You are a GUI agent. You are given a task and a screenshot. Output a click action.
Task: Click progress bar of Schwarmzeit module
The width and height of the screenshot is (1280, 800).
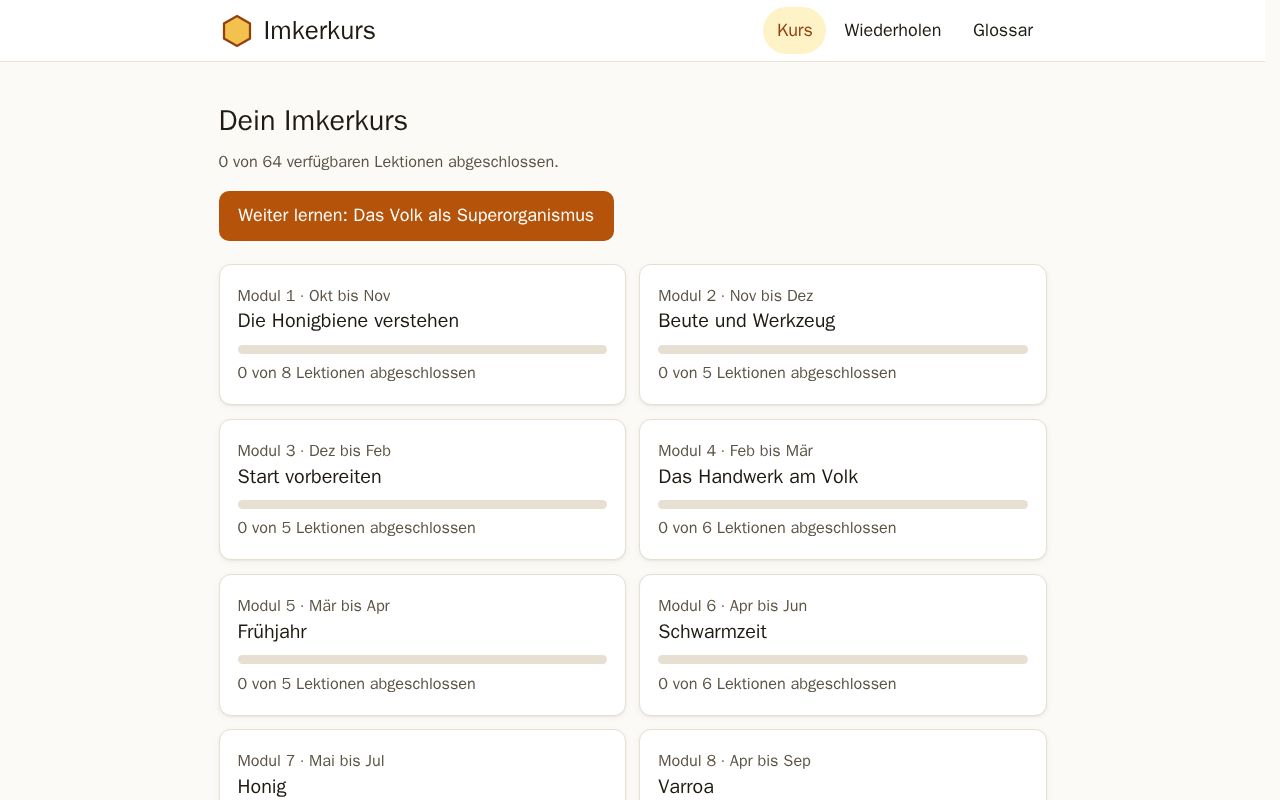coord(843,660)
